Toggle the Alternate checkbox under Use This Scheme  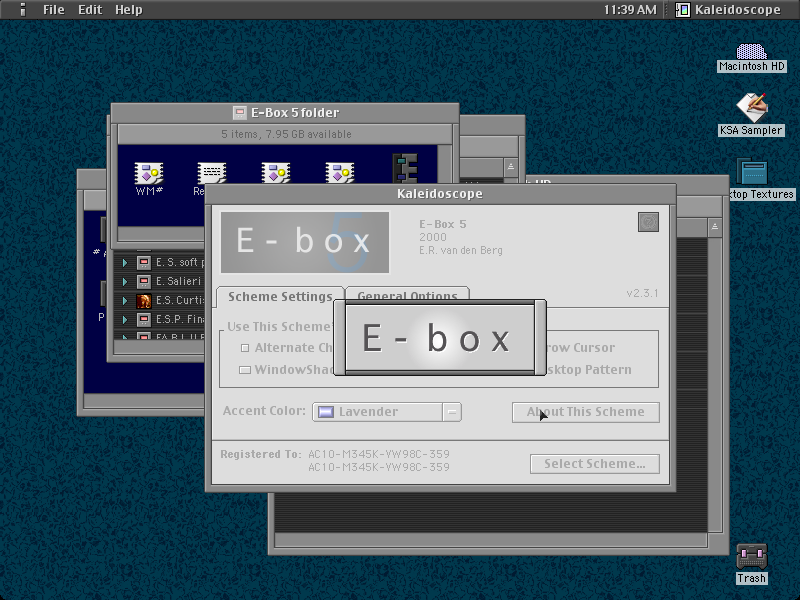pyautogui.click(x=245, y=348)
